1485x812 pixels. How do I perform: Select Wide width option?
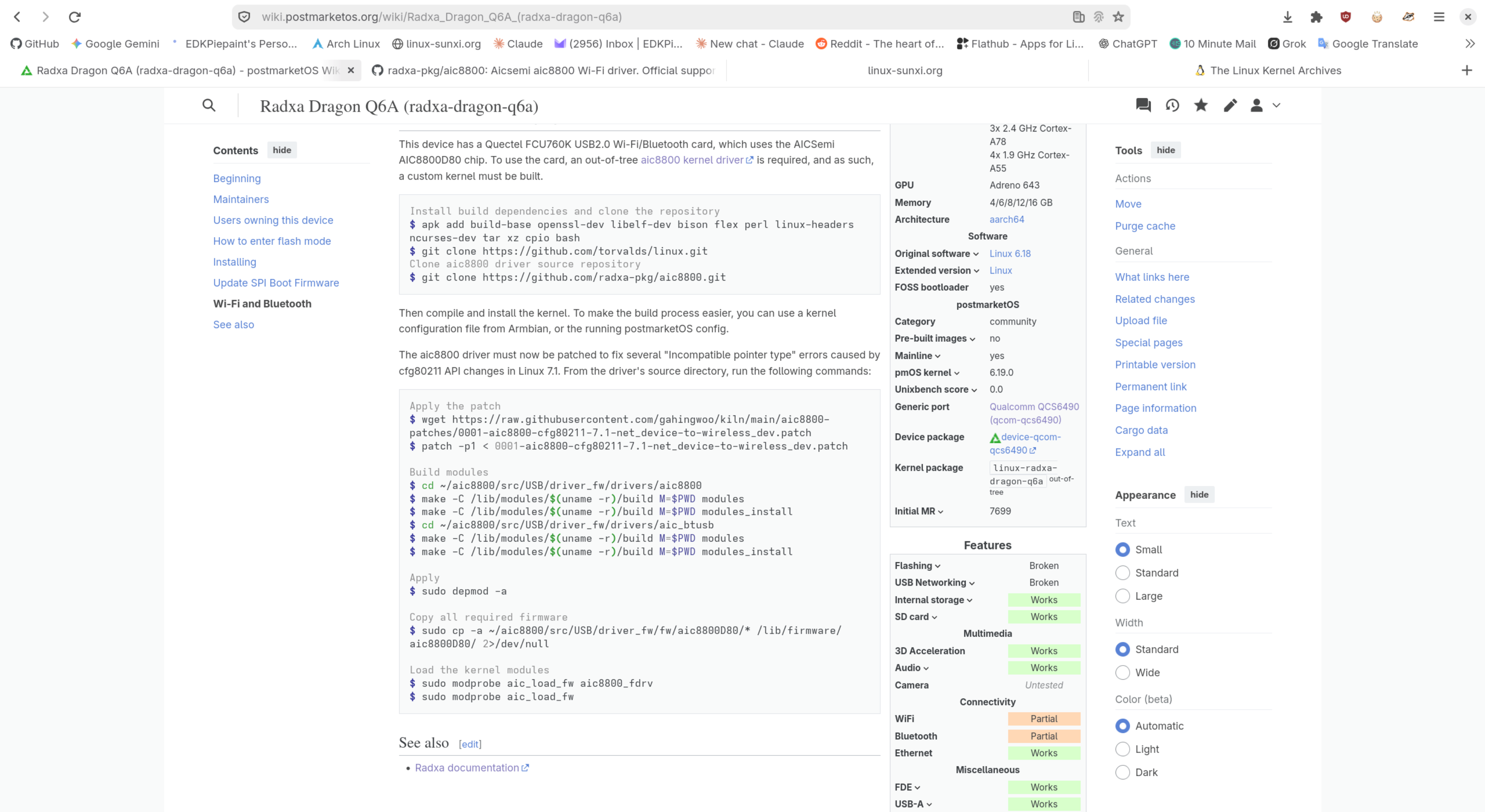click(1122, 672)
